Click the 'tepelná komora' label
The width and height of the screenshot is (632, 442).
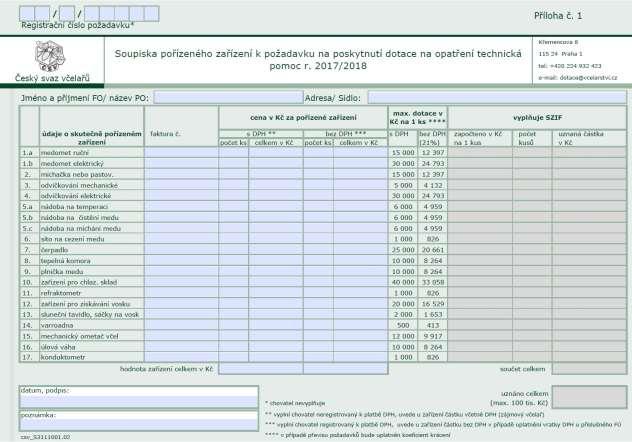[66, 261]
